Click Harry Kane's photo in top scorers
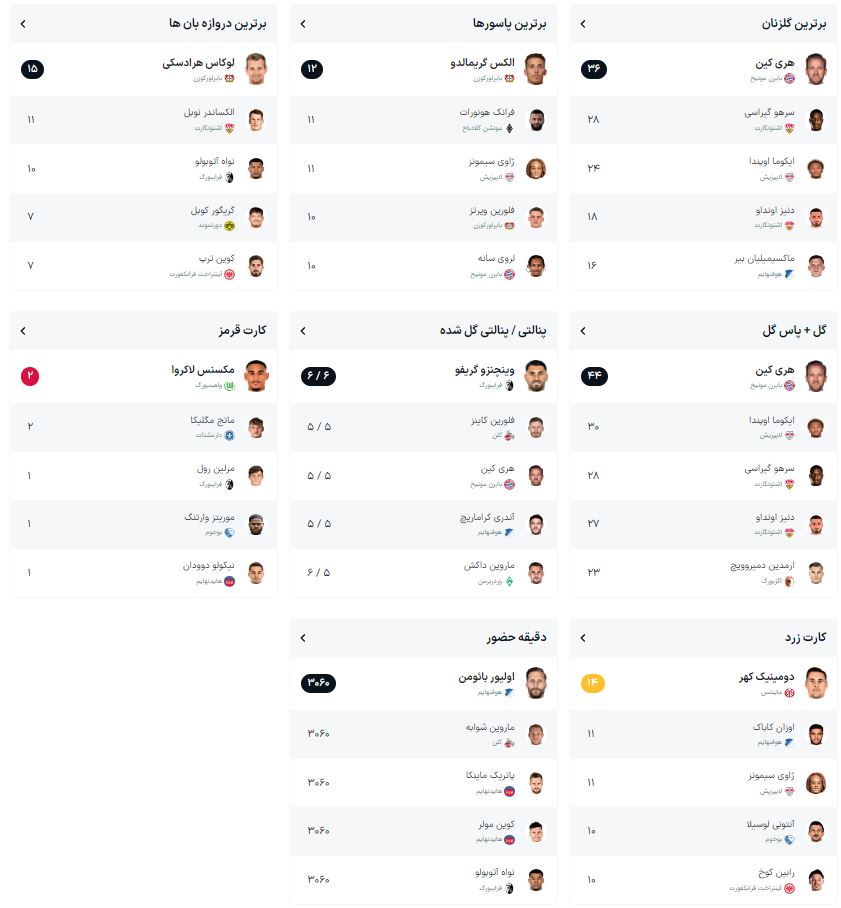The image size is (841, 908). (x=816, y=68)
